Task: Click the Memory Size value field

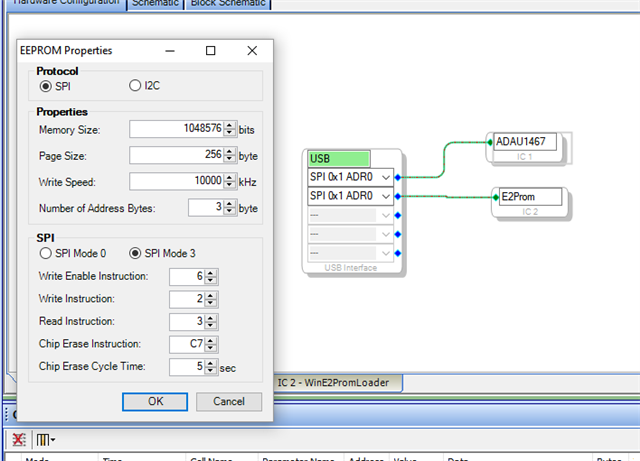Action: click(176, 129)
